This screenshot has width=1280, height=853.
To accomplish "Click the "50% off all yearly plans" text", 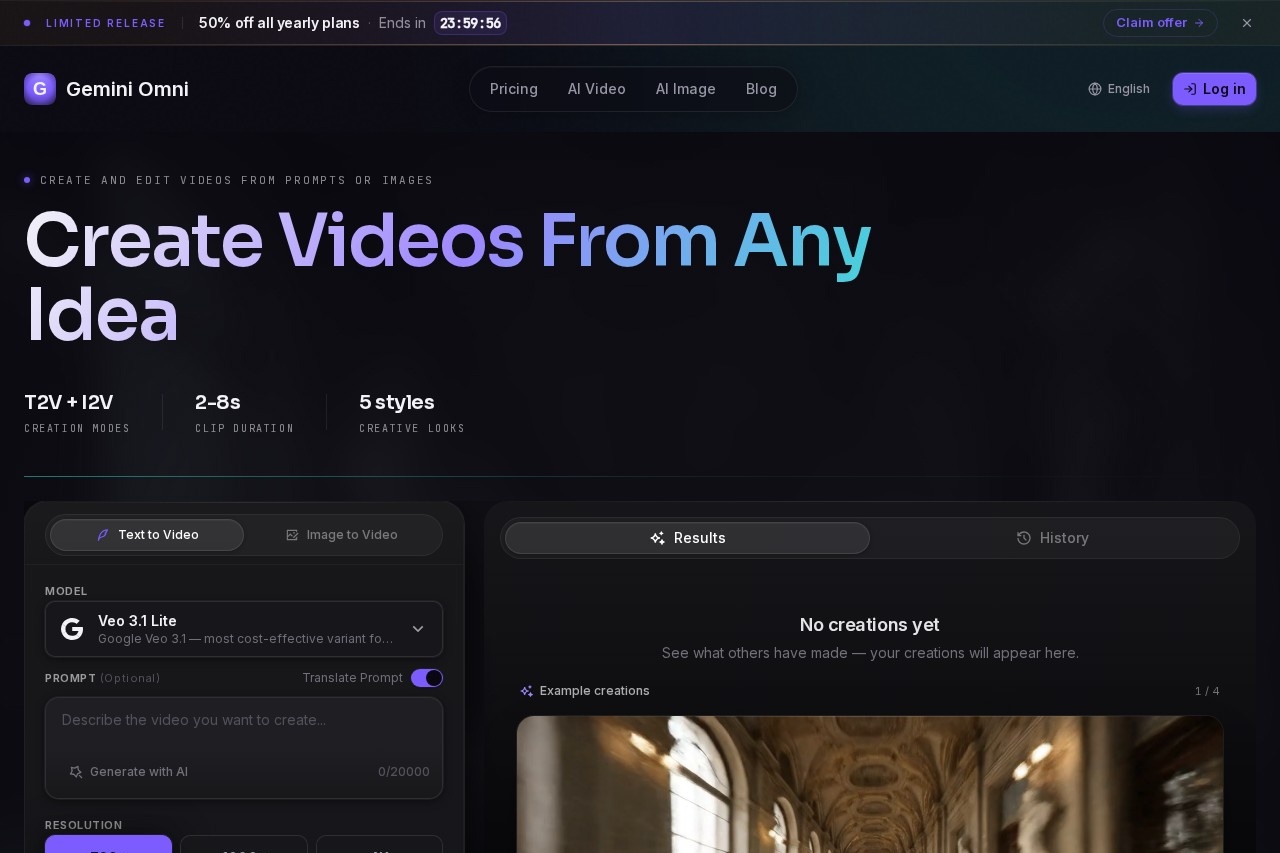I will tap(279, 23).
